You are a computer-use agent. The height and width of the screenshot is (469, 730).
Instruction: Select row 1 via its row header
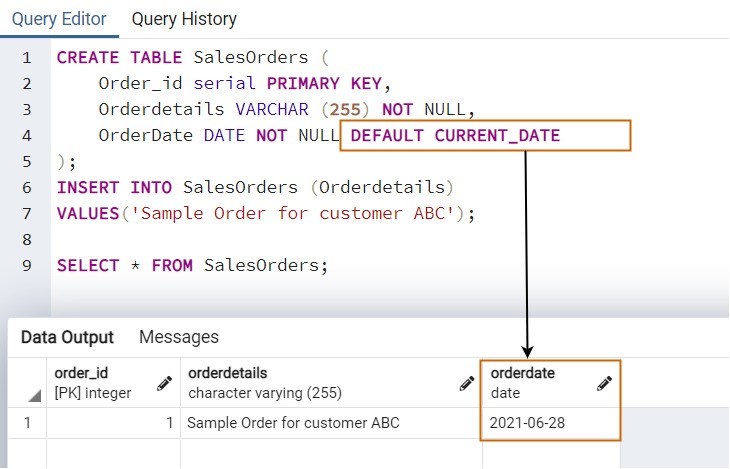pyautogui.click(x=27, y=423)
